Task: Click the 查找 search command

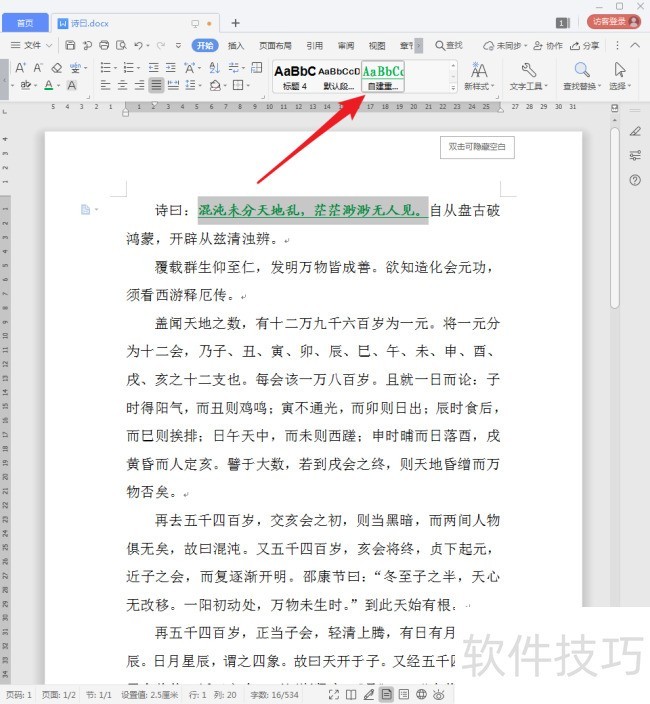Action: [x=449, y=45]
